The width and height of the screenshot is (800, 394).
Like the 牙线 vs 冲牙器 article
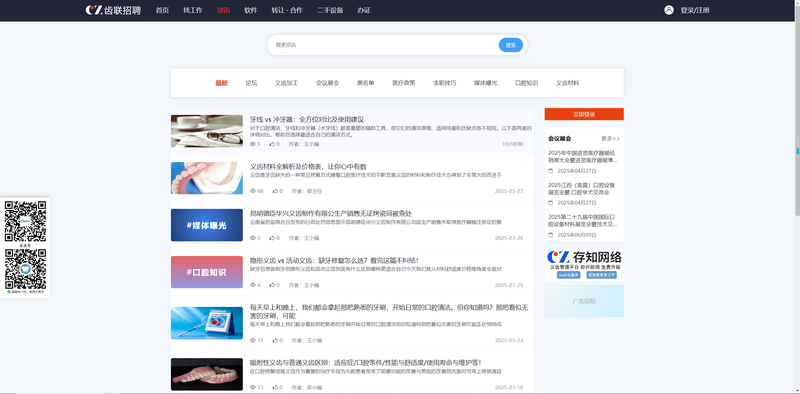[x=272, y=144]
